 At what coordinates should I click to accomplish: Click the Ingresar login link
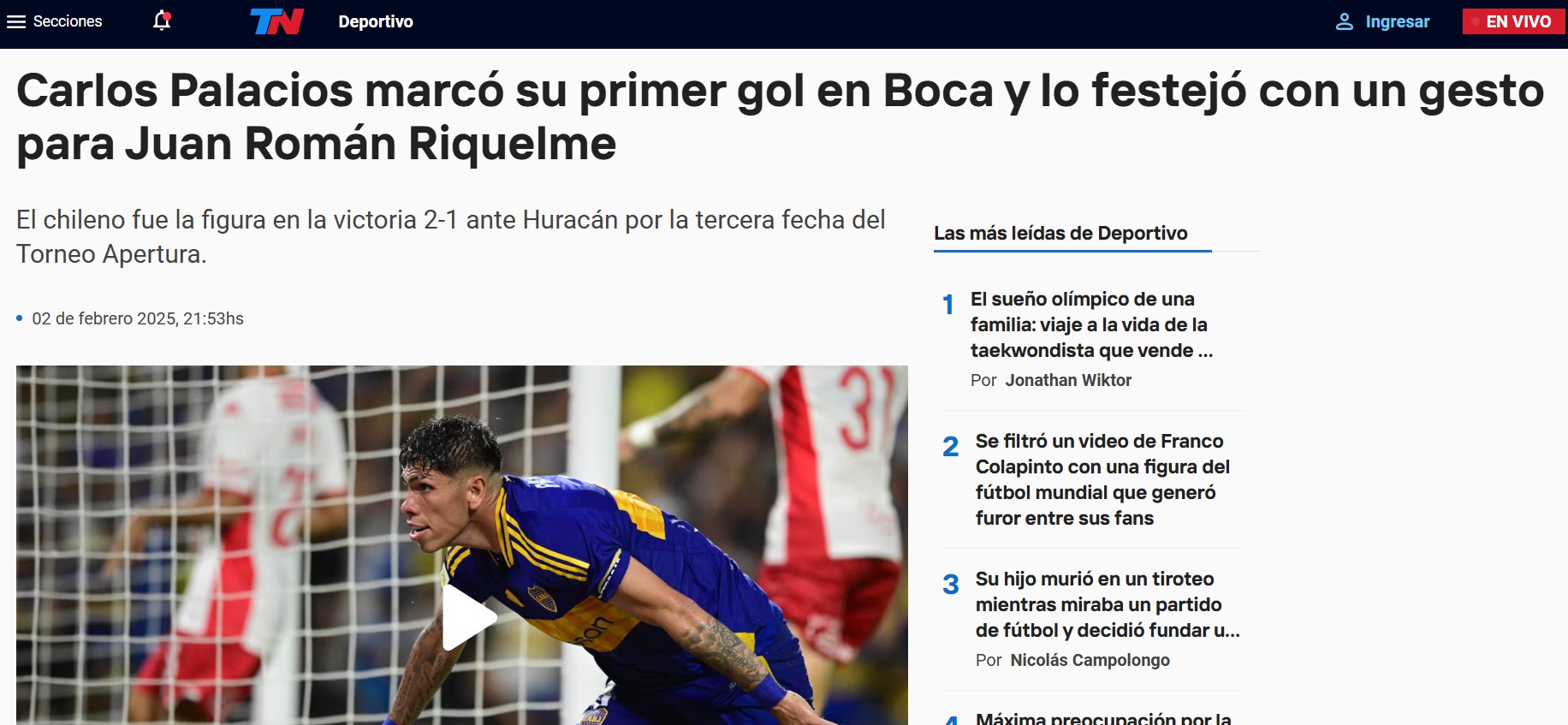pyautogui.click(x=1397, y=21)
